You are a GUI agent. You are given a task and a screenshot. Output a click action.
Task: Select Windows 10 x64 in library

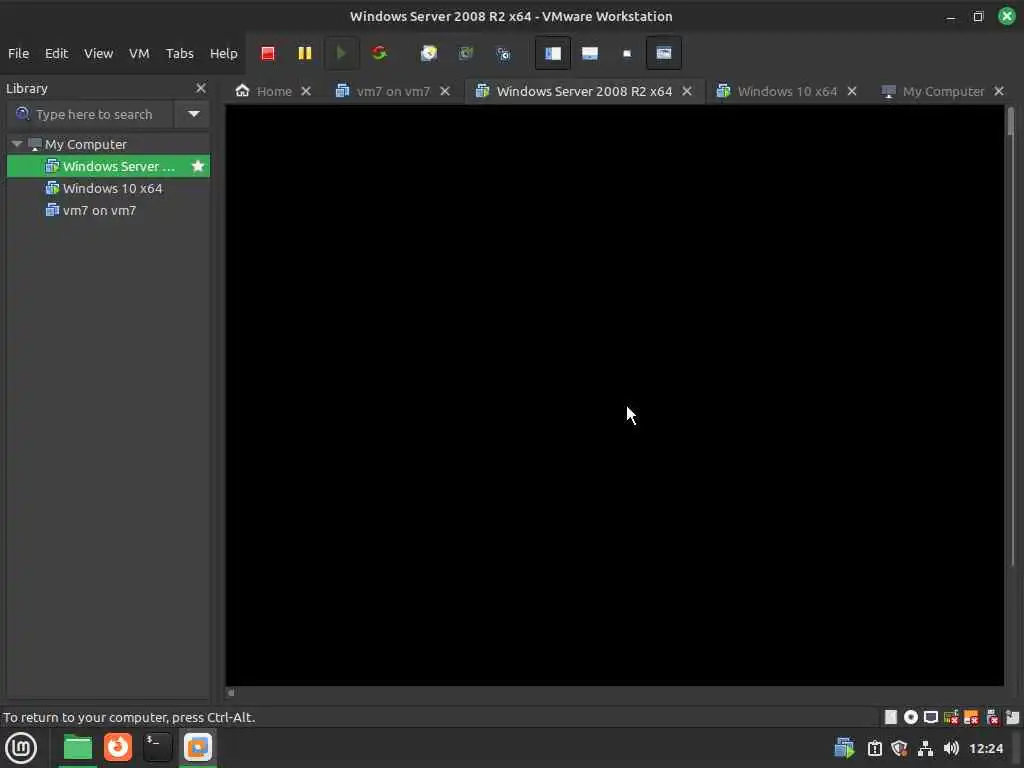(x=108, y=189)
